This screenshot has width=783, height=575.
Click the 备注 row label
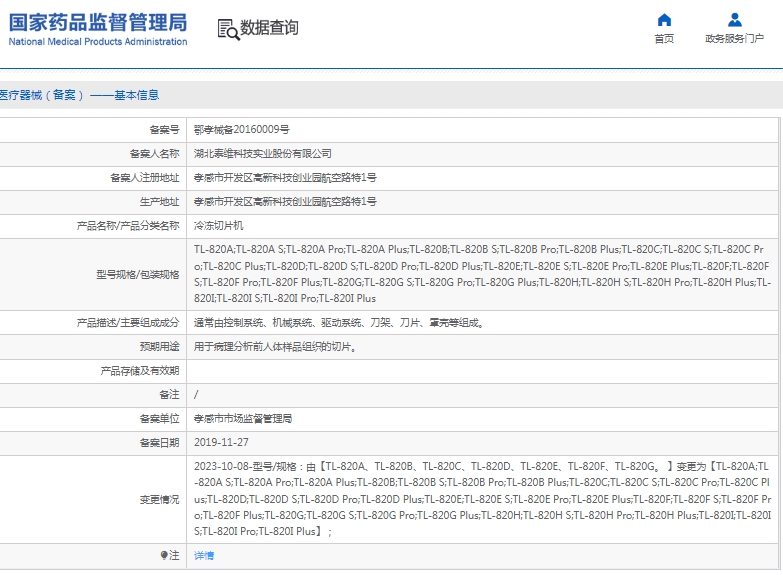pos(169,395)
